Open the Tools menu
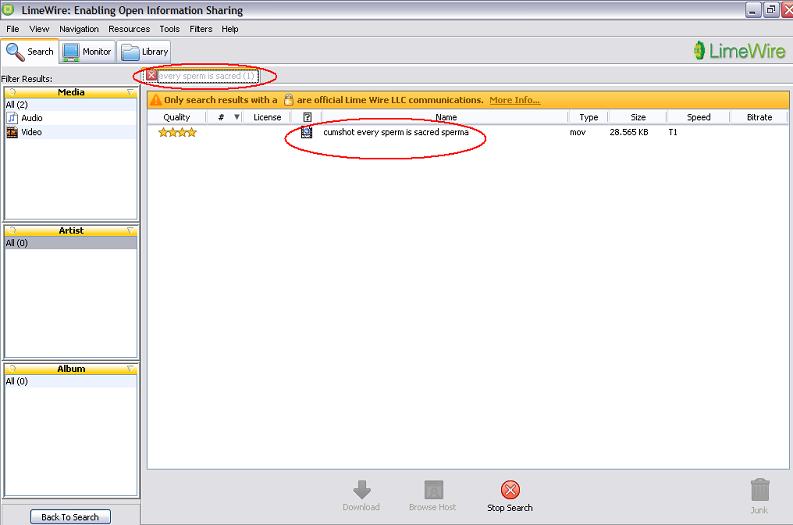The height and width of the screenshot is (525, 793). click(169, 29)
